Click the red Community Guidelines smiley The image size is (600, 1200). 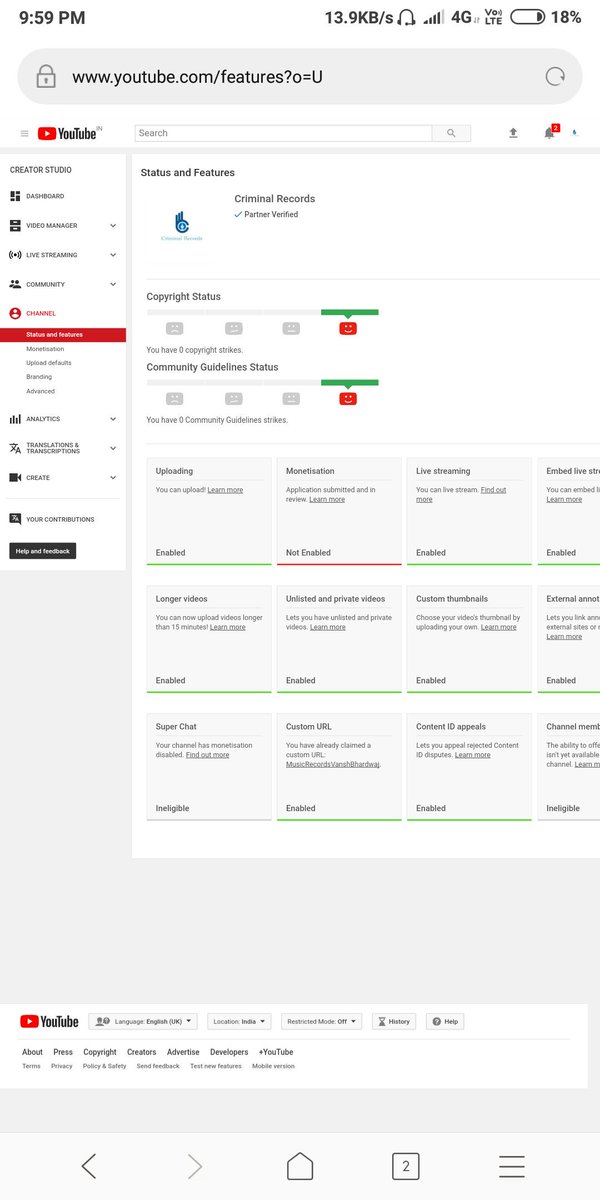tap(348, 398)
